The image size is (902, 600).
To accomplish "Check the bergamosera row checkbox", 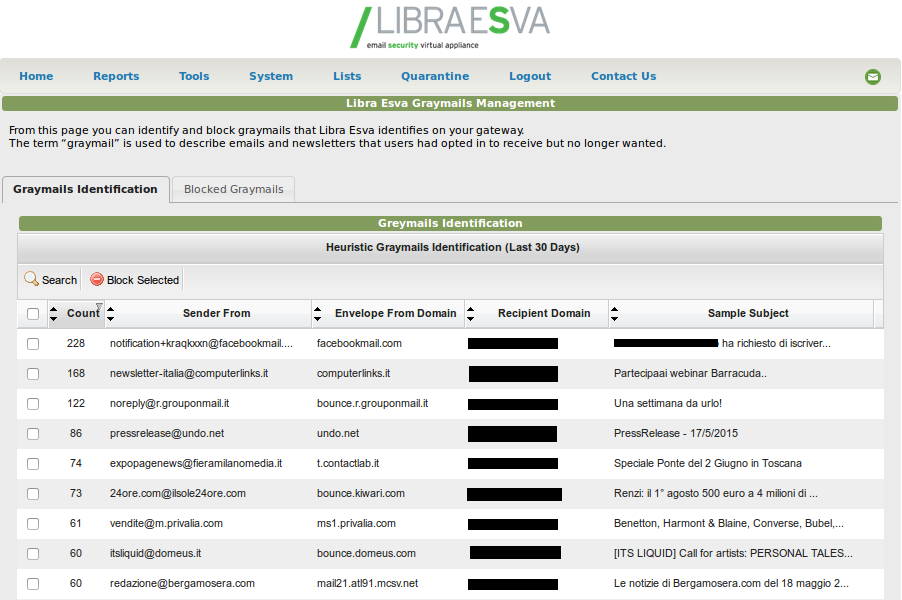I will click(x=33, y=583).
